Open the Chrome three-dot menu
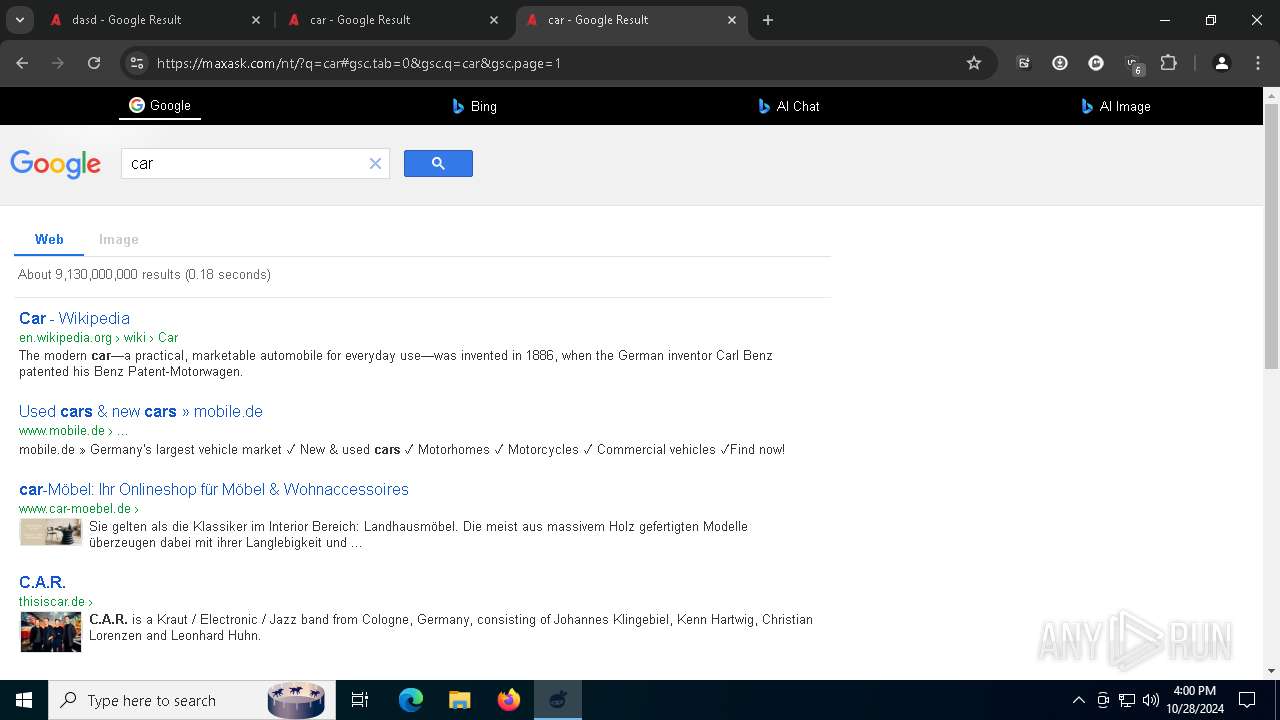The image size is (1280, 720). [1257, 63]
